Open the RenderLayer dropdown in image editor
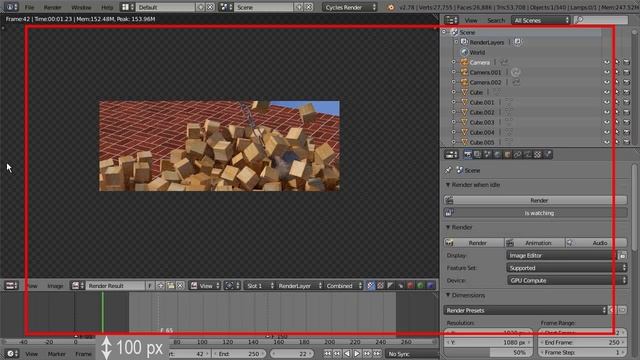This screenshot has height=360, width=640. point(300,286)
